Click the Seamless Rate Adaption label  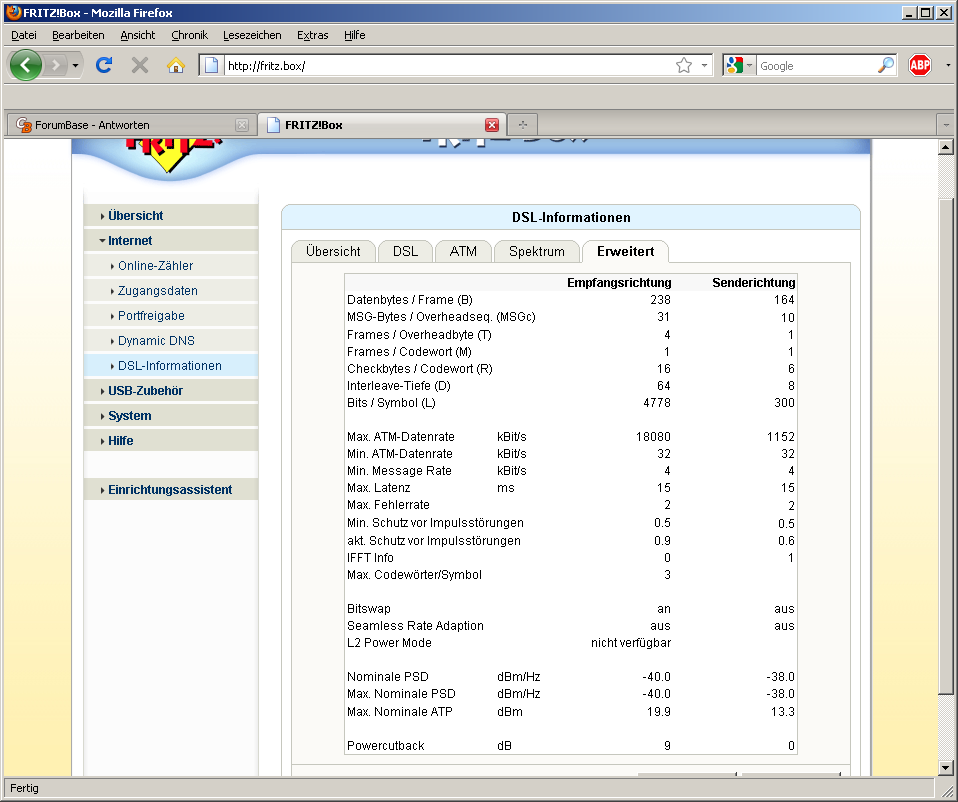415,626
